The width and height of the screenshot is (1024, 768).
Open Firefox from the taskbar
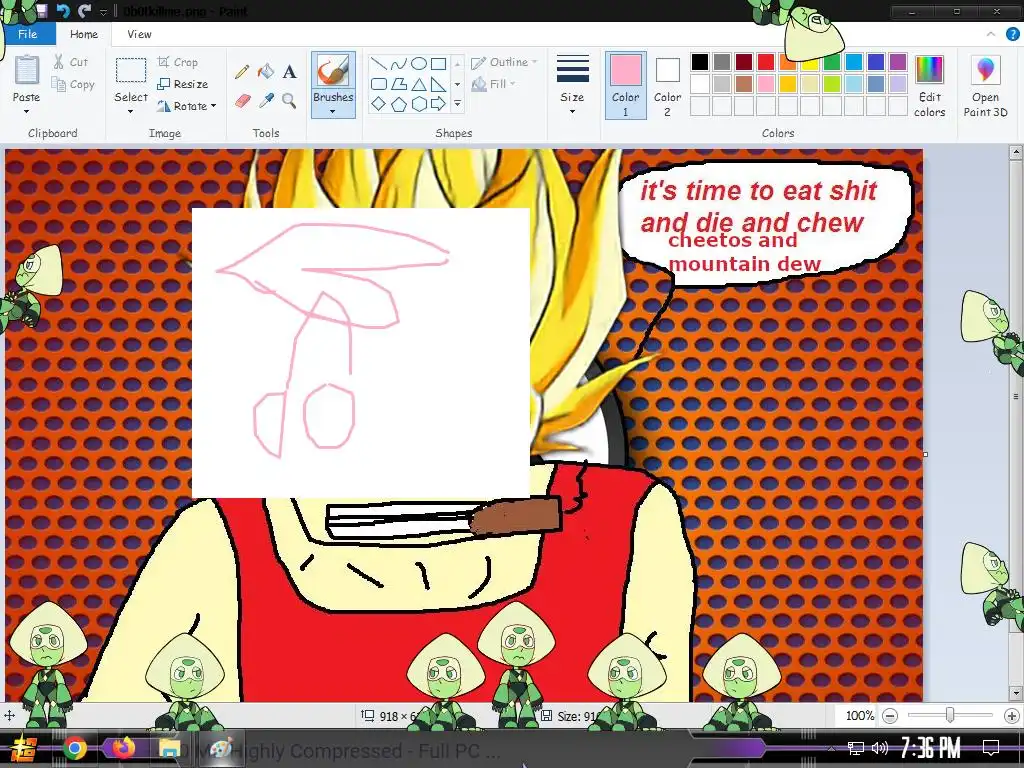[x=123, y=748]
